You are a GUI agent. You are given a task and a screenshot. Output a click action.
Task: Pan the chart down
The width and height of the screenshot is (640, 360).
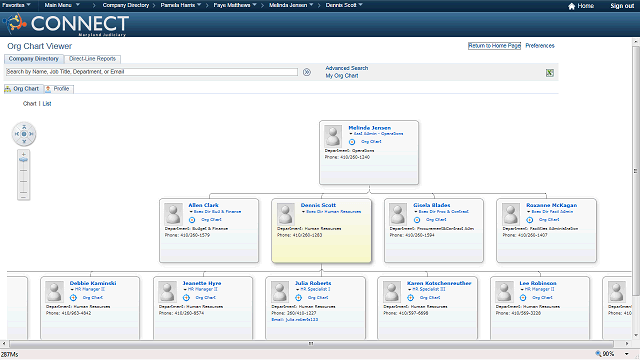tap(24, 141)
